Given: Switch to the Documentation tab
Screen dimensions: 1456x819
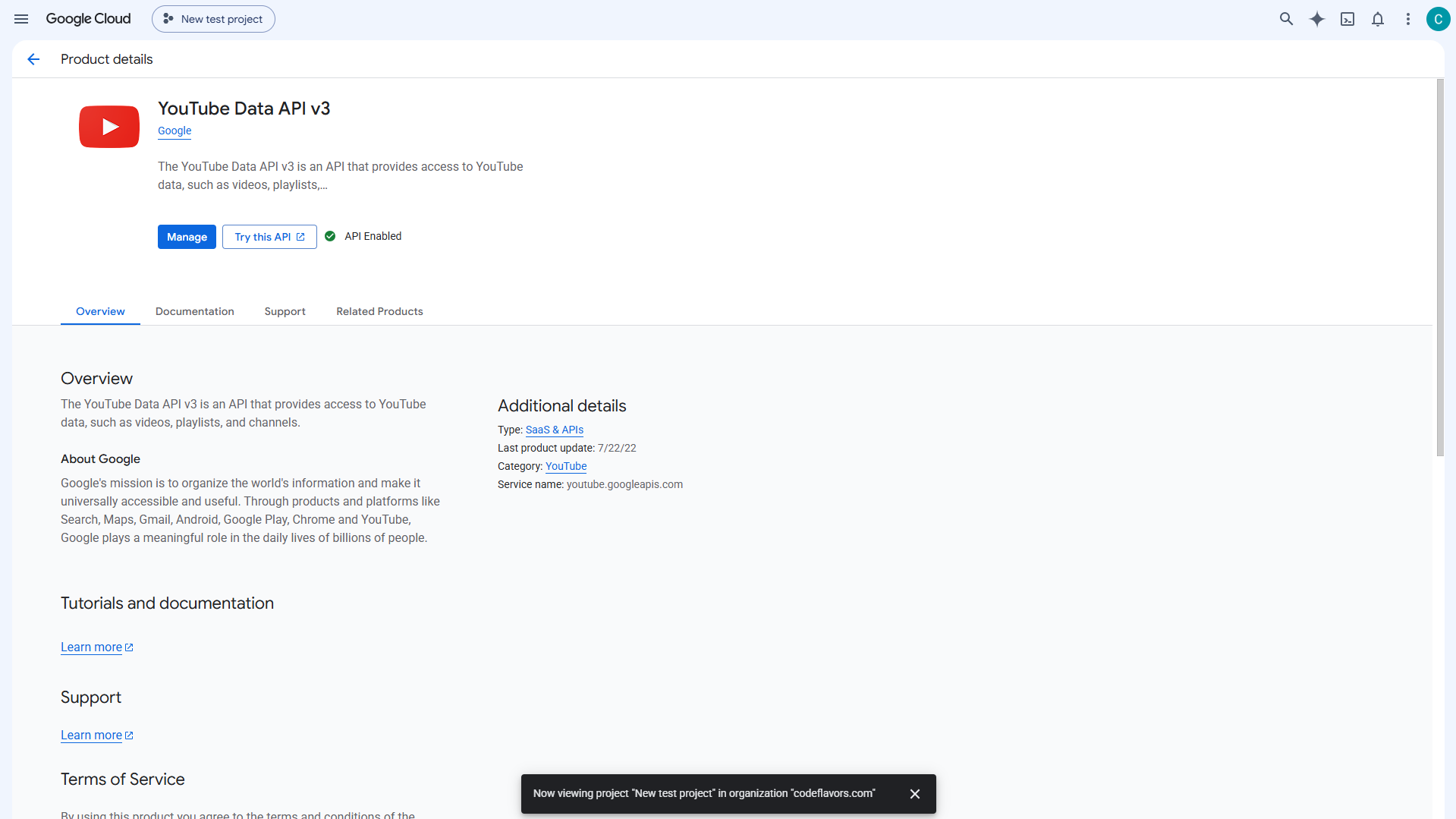Looking at the screenshot, I should coord(195,311).
